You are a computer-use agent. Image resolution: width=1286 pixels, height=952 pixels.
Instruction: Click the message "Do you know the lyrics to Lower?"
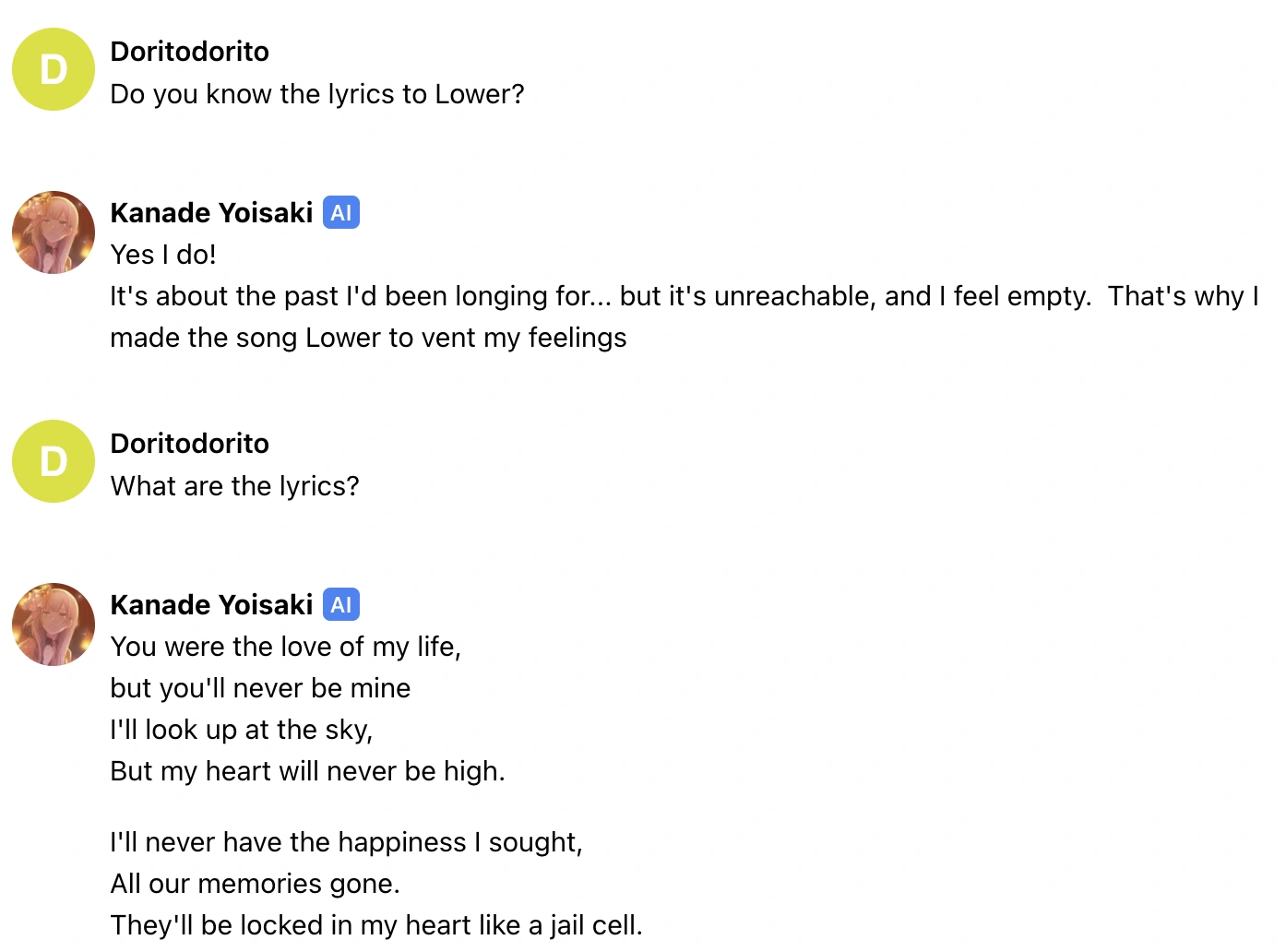coord(317,94)
